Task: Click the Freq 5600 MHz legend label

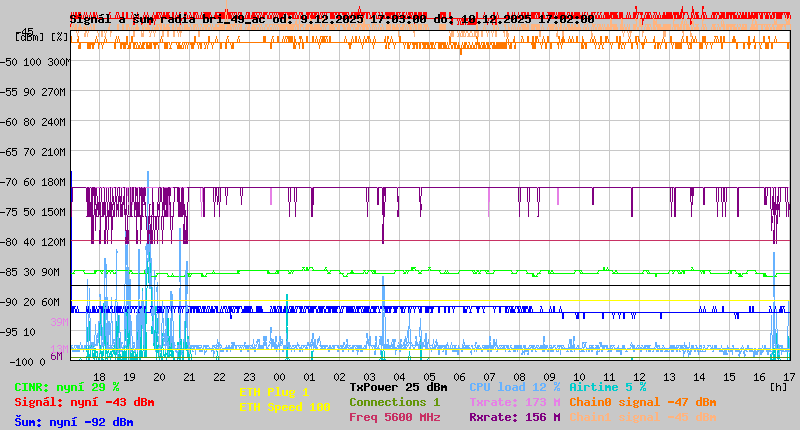Action: [394, 417]
